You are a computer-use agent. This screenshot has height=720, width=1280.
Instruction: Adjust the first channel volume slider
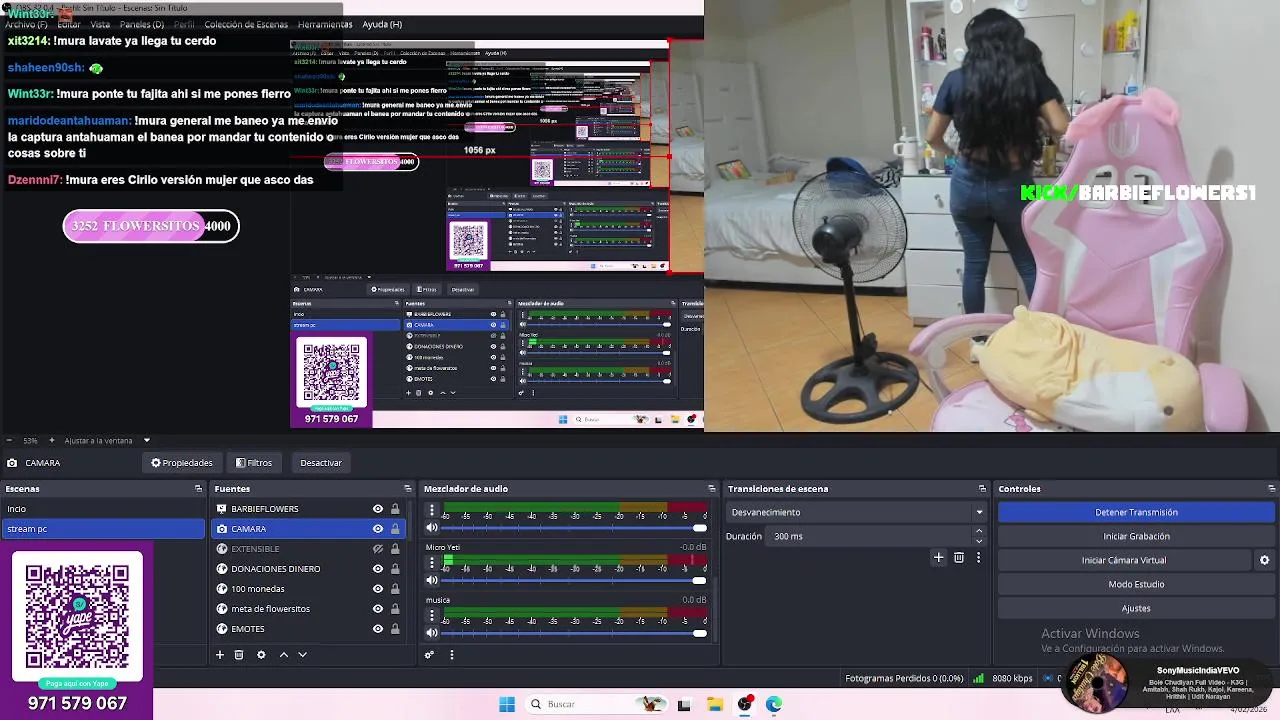tap(575, 528)
